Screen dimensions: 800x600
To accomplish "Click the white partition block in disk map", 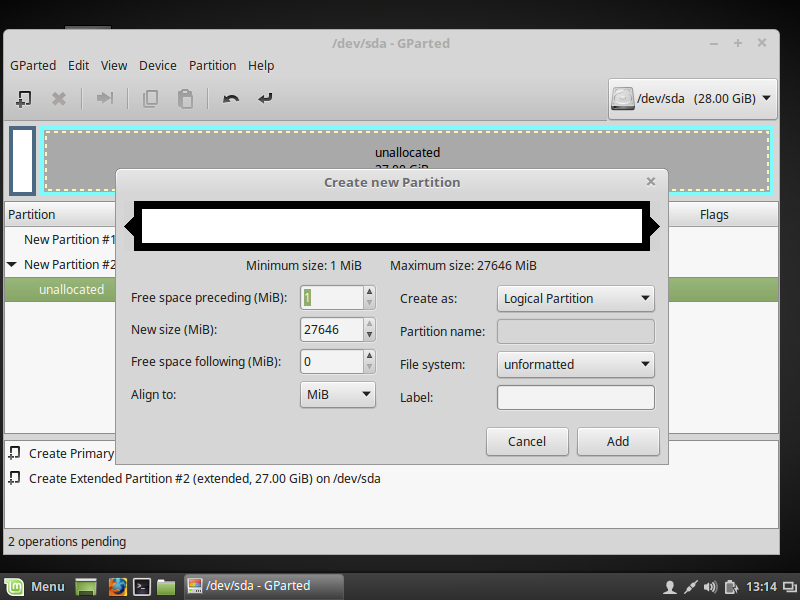I will [x=22, y=161].
